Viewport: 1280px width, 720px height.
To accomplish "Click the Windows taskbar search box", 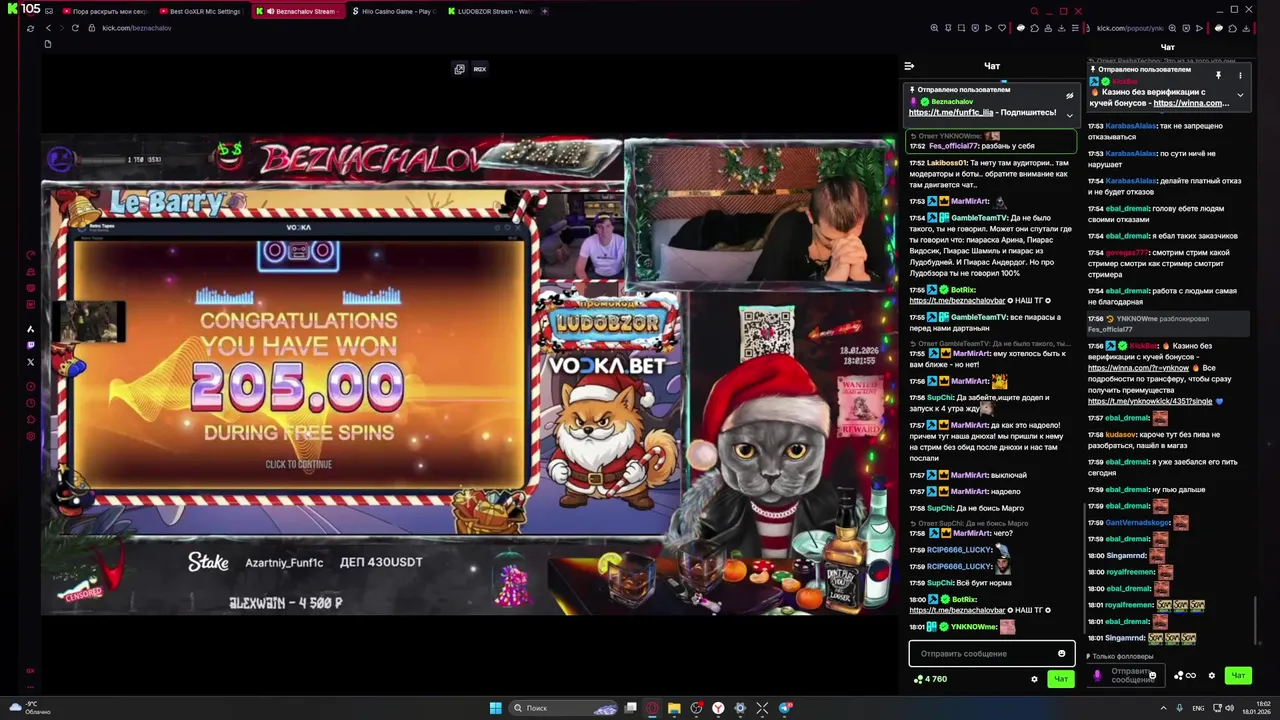I will click(564, 708).
